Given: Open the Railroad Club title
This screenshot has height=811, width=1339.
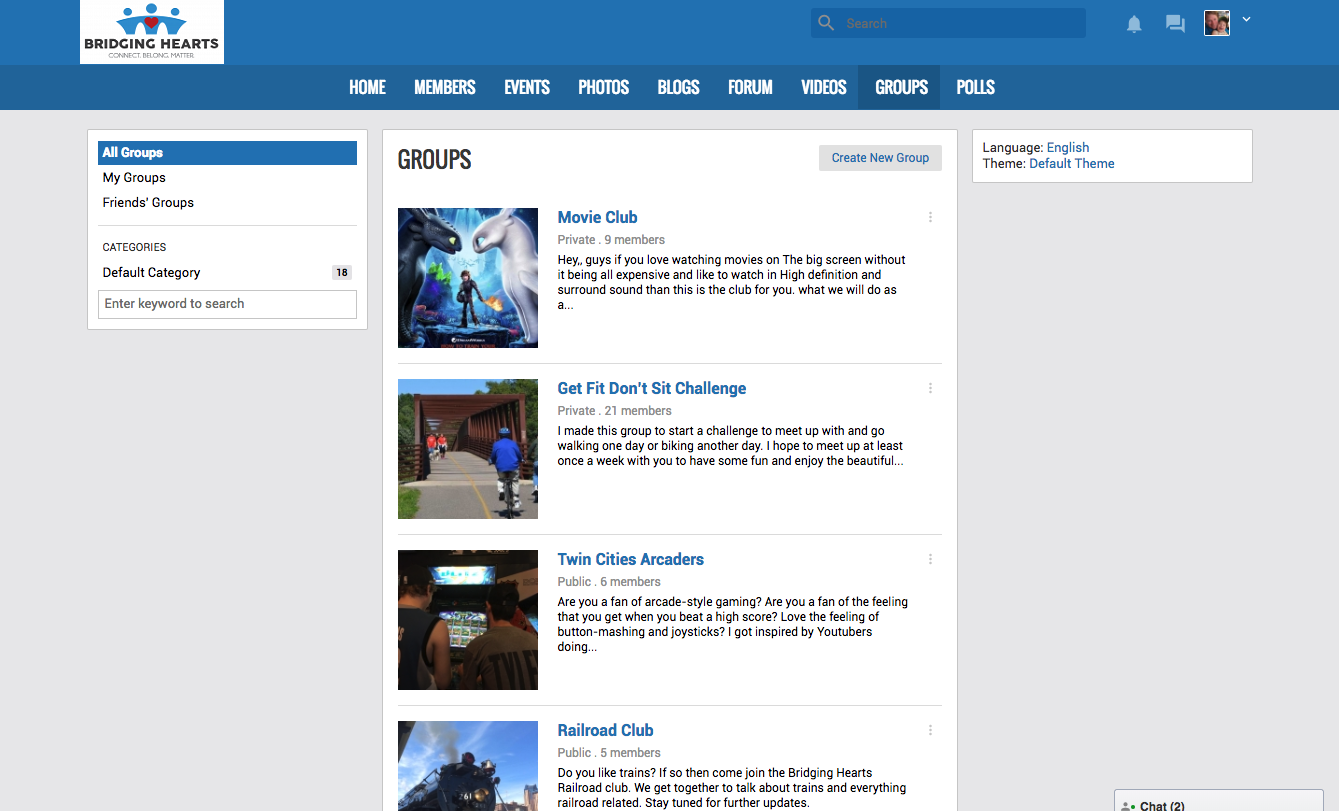Looking at the screenshot, I should pyautogui.click(x=605, y=730).
